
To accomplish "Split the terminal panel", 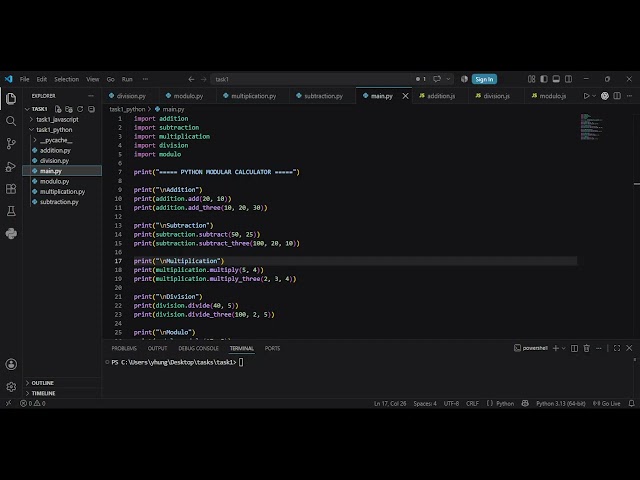I will (x=574, y=348).
